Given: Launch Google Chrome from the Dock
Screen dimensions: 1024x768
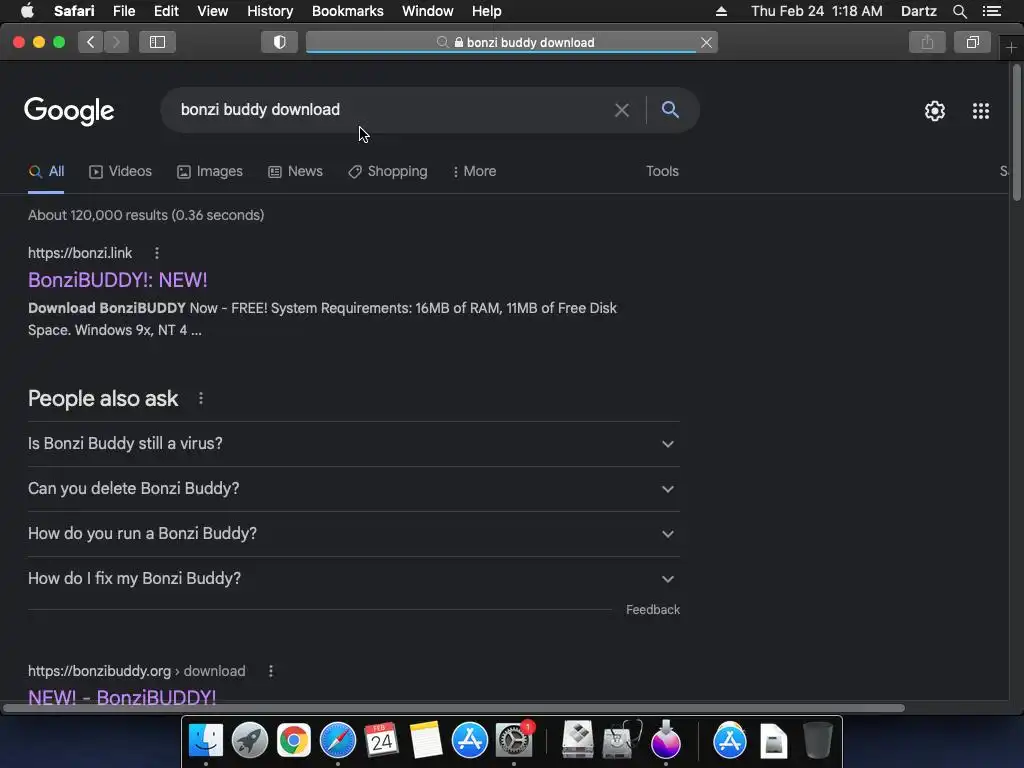Looking at the screenshot, I should click(x=294, y=741).
